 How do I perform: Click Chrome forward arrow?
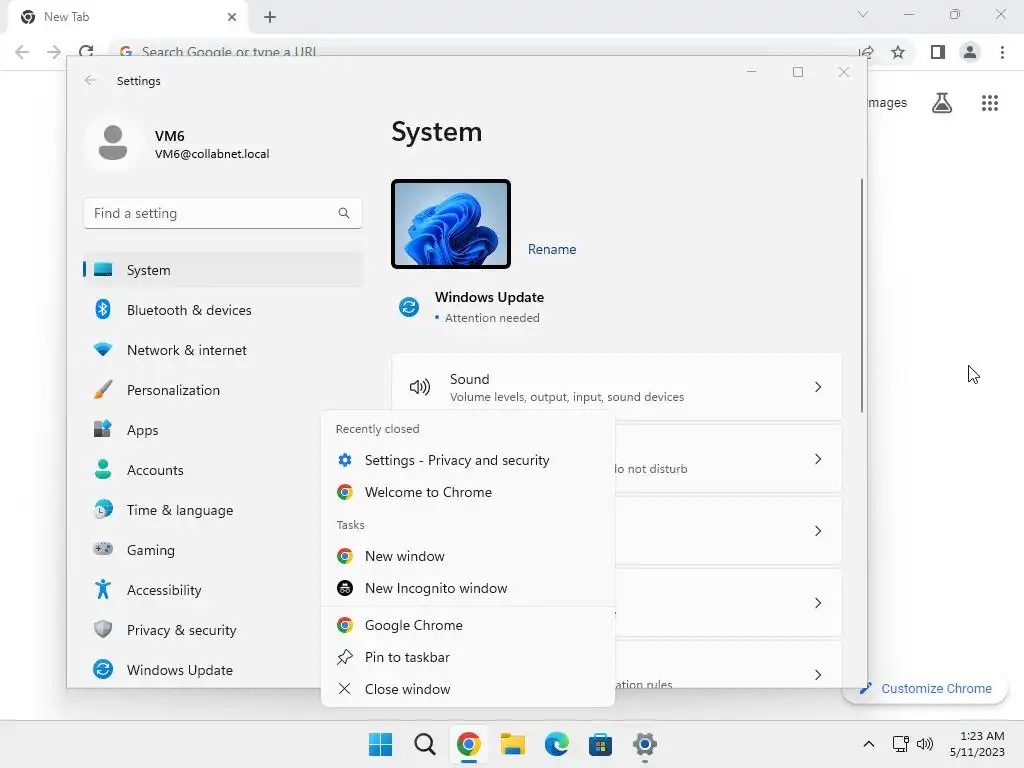(x=54, y=52)
